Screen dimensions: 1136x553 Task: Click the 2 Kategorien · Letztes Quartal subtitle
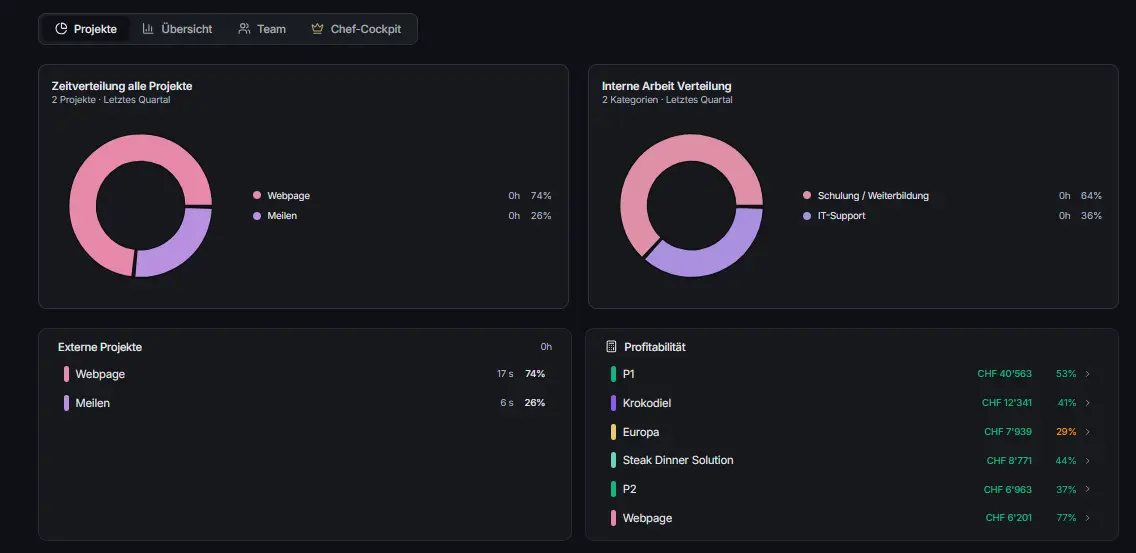[x=667, y=100]
